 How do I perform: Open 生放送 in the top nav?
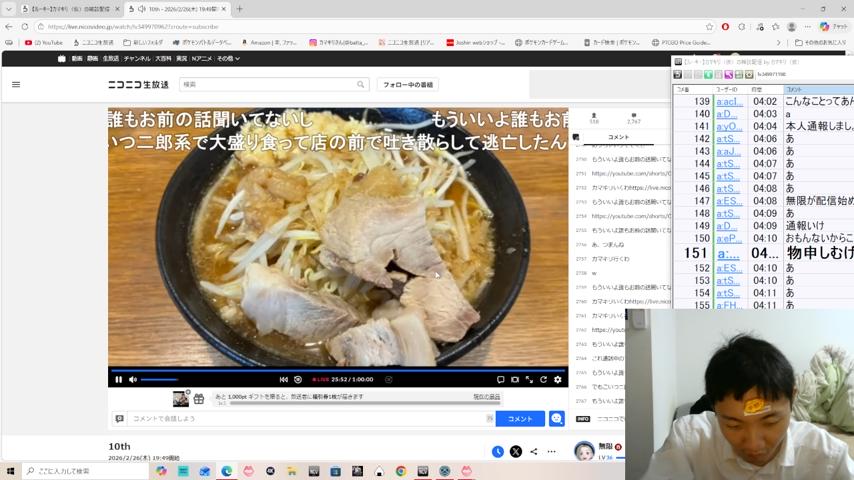tap(111, 58)
